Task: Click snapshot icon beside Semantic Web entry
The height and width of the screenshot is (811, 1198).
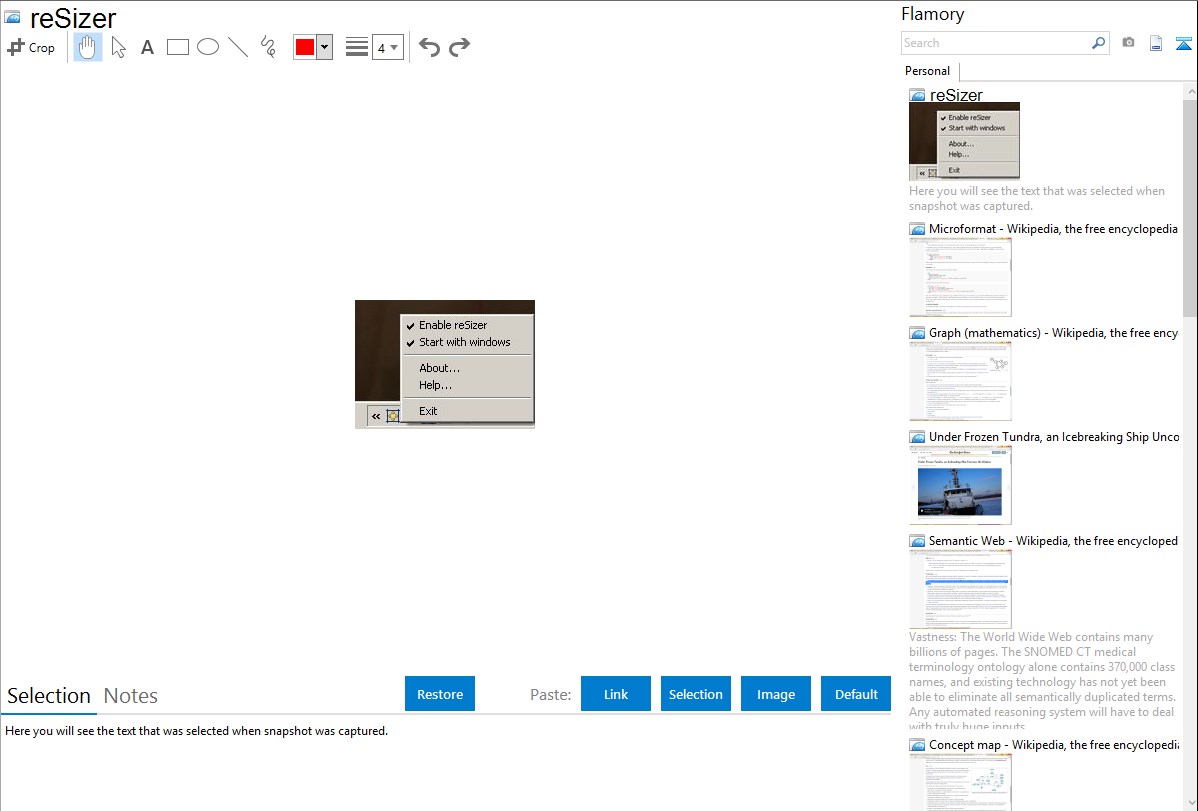Action: [918, 540]
